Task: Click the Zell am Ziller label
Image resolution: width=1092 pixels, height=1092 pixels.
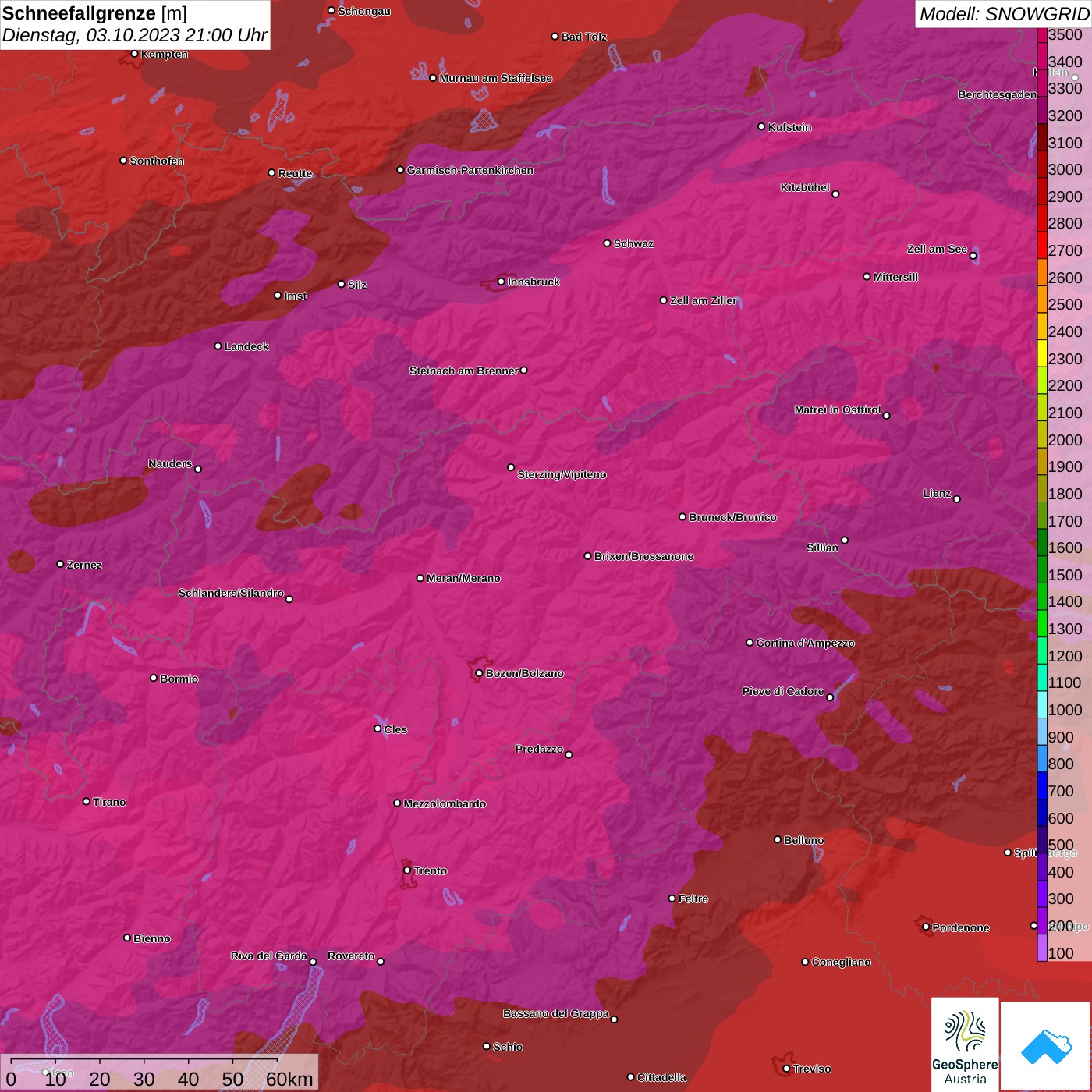Action: 704,300
